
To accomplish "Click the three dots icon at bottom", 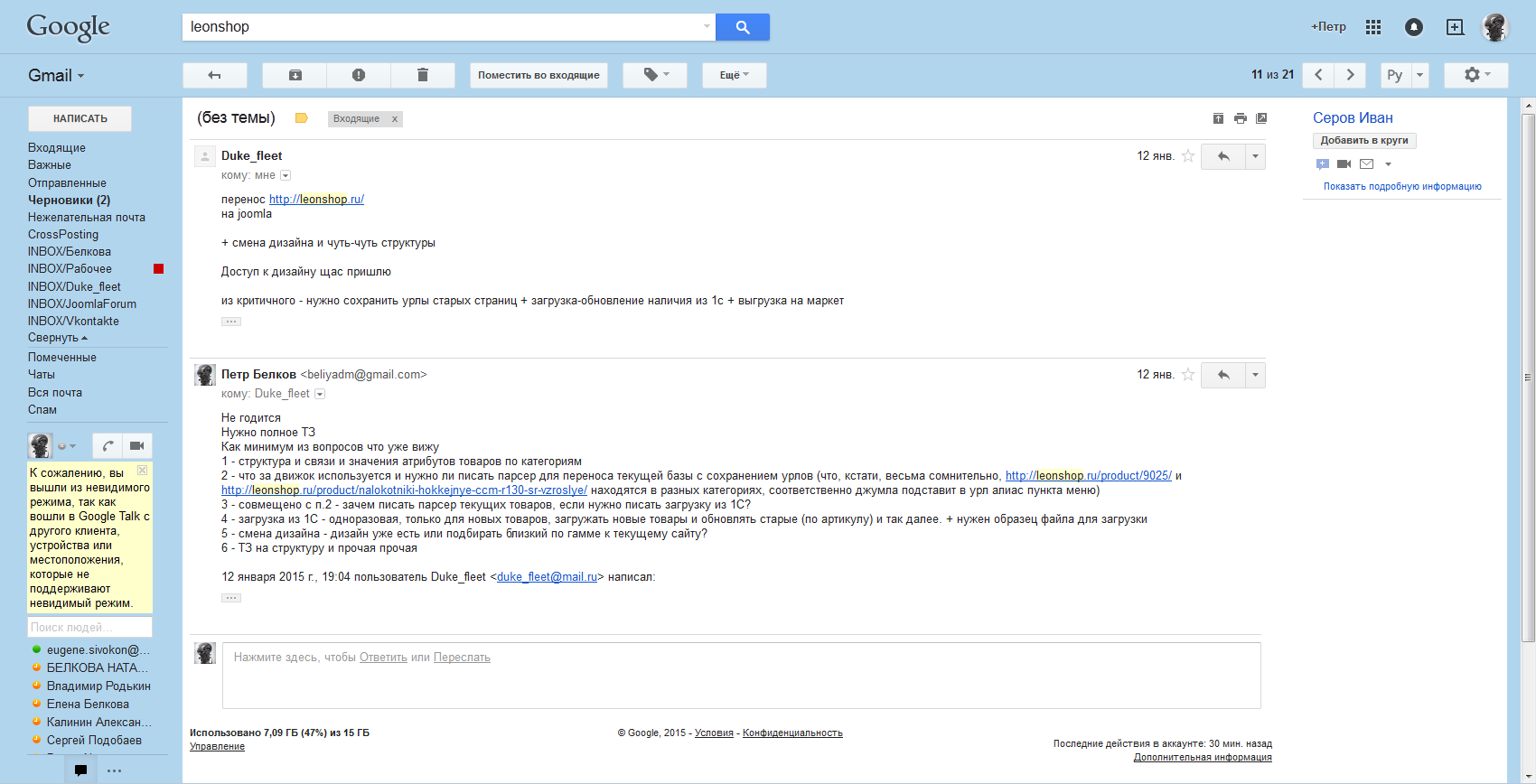I will 114,770.
